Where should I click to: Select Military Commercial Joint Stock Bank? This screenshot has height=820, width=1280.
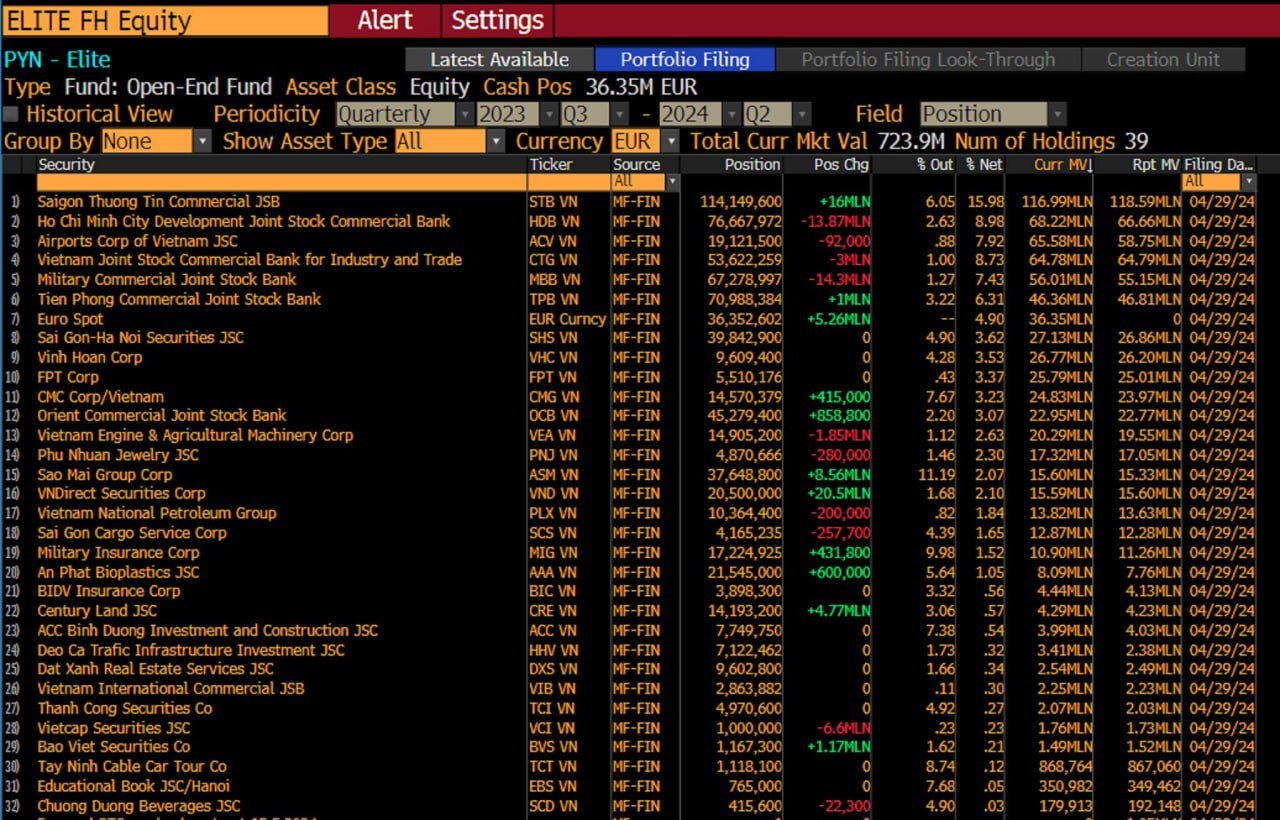(167, 279)
